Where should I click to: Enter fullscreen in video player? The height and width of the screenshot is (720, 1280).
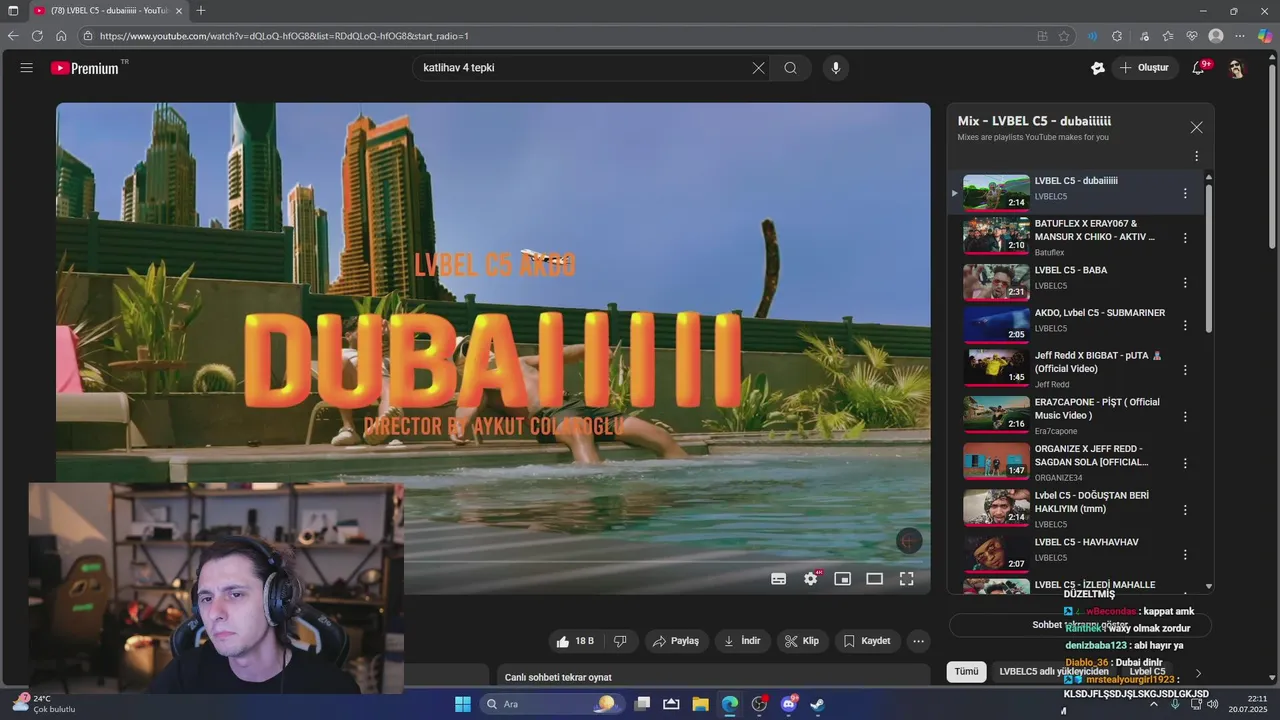pyautogui.click(x=907, y=579)
